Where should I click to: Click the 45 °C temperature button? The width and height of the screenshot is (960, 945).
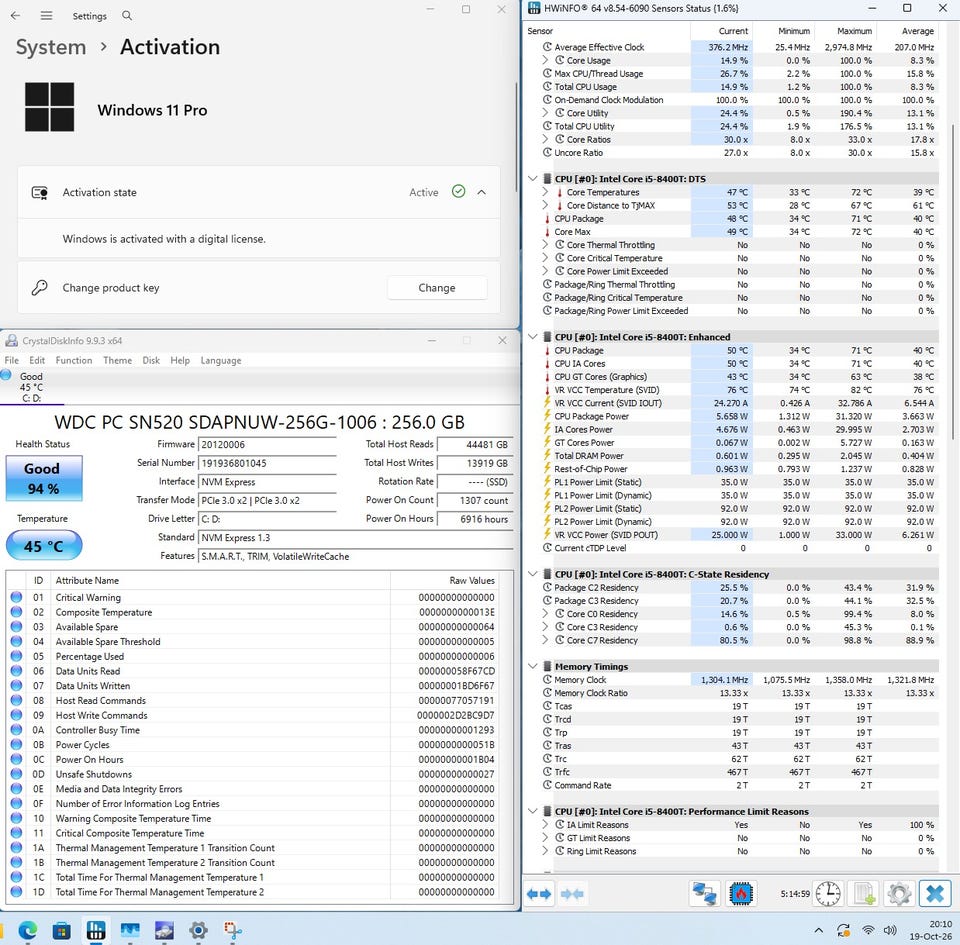[44, 546]
